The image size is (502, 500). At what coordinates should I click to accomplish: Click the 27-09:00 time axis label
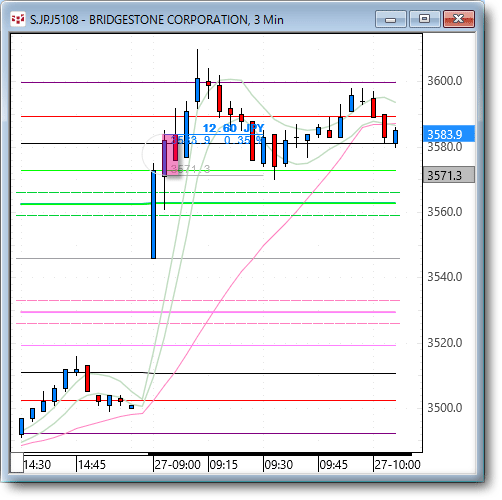(178, 464)
